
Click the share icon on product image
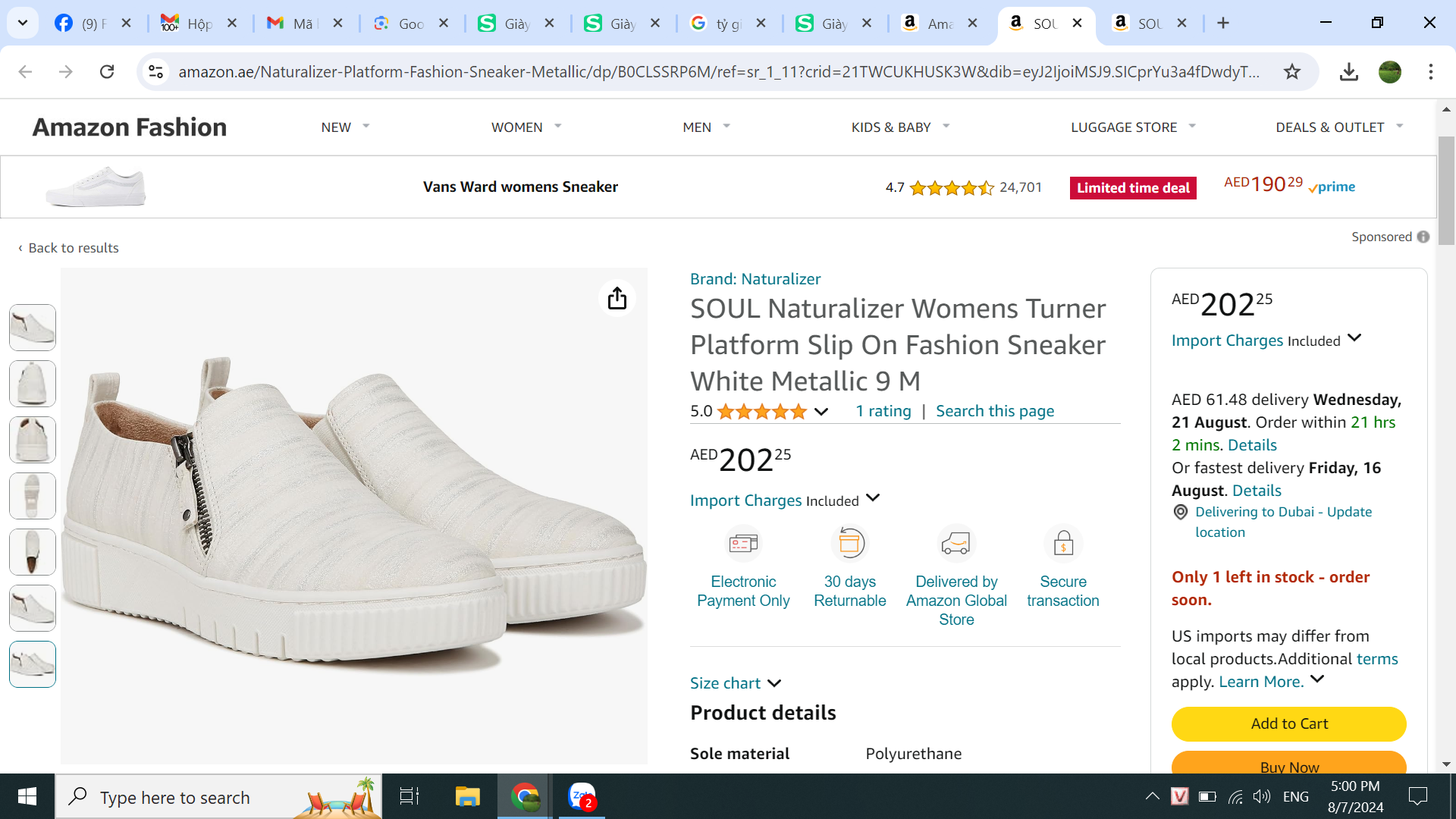click(617, 298)
